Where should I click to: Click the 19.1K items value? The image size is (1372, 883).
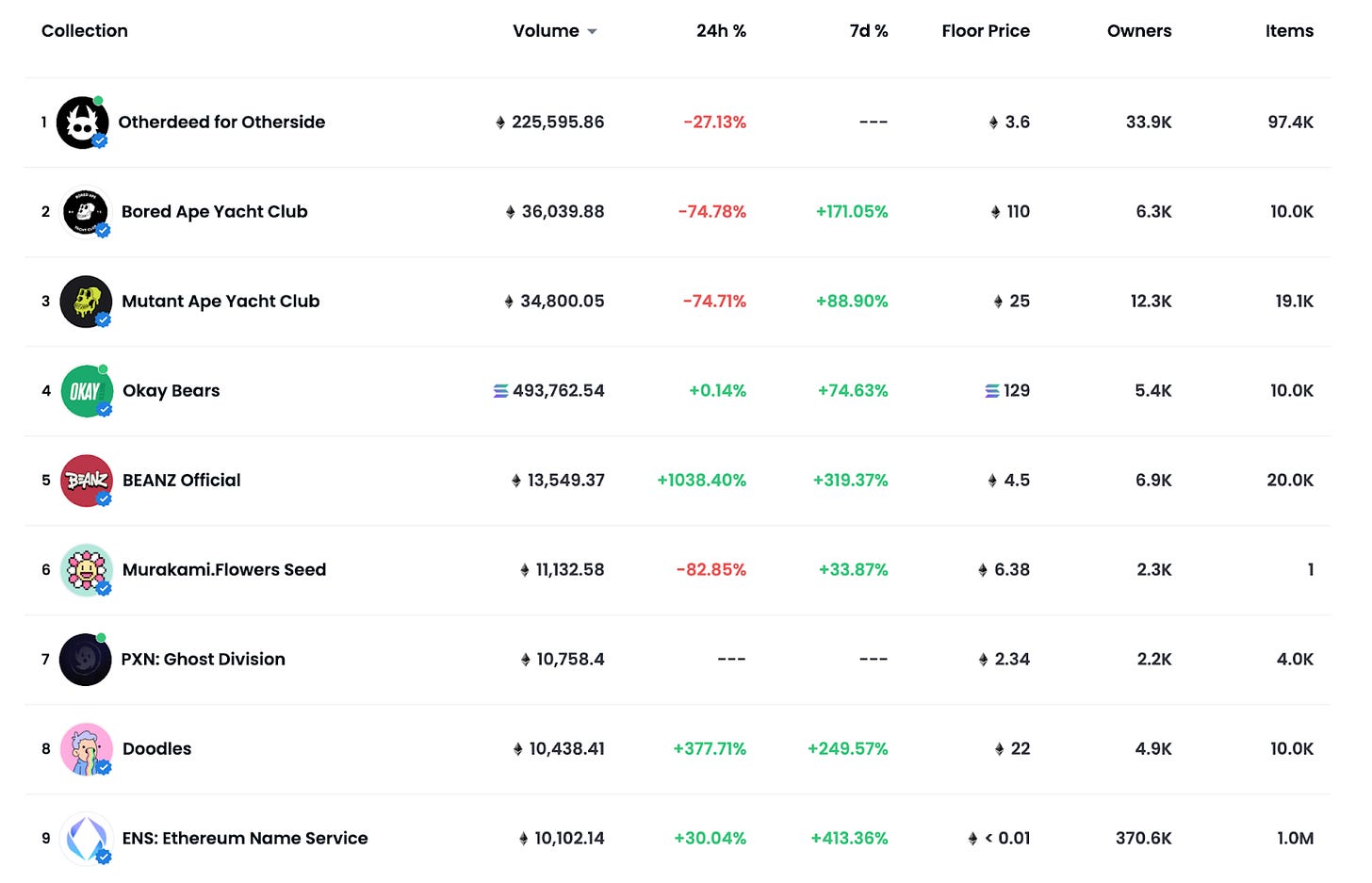coord(1295,302)
